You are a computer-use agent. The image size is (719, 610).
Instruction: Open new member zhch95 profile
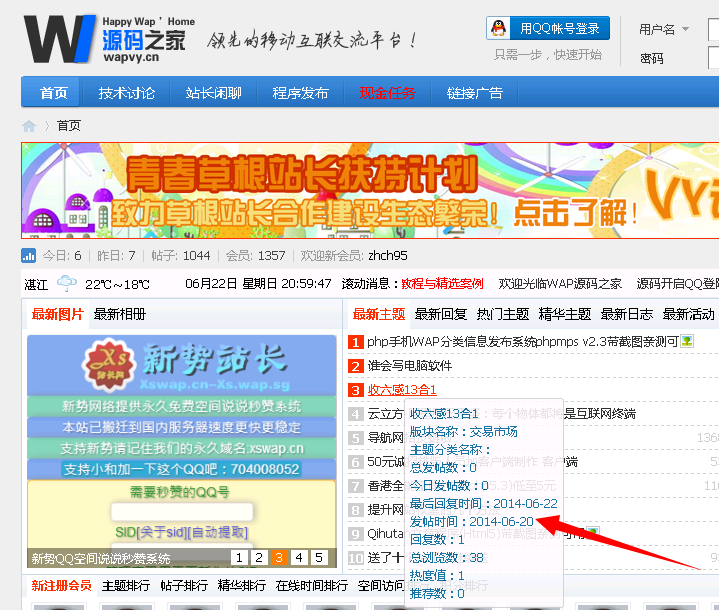click(387, 255)
